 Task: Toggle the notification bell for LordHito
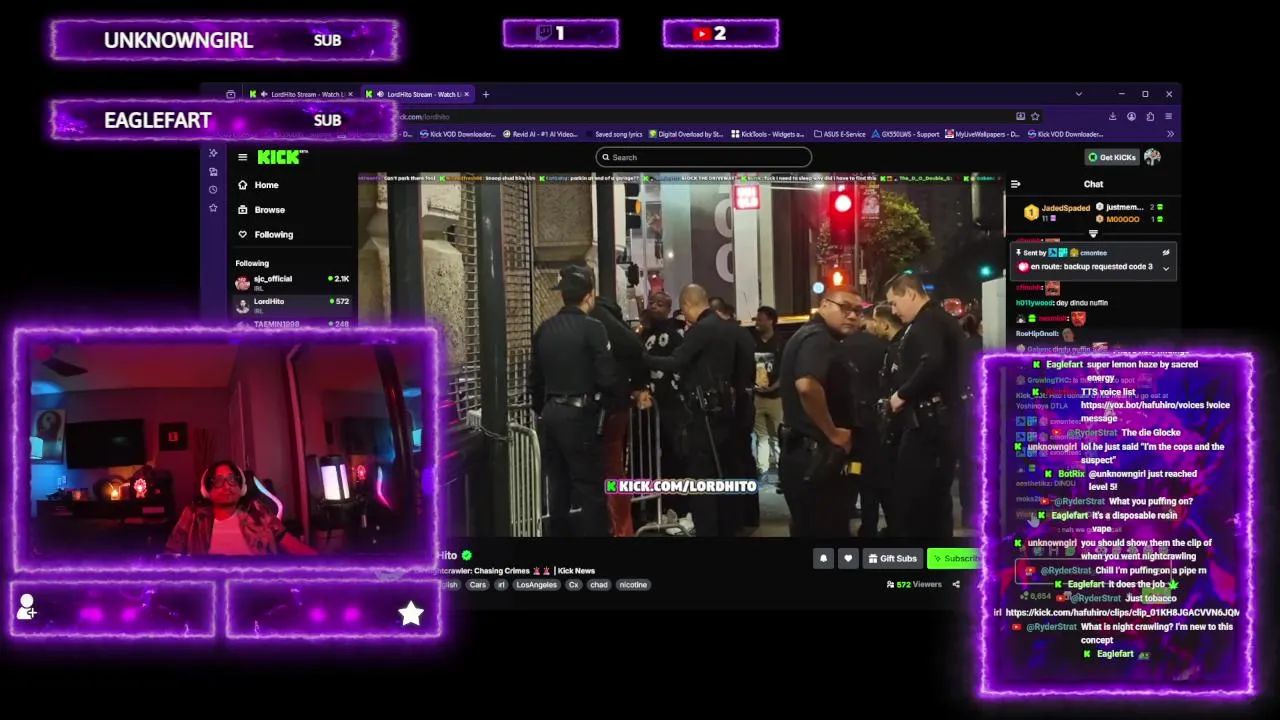click(x=823, y=558)
